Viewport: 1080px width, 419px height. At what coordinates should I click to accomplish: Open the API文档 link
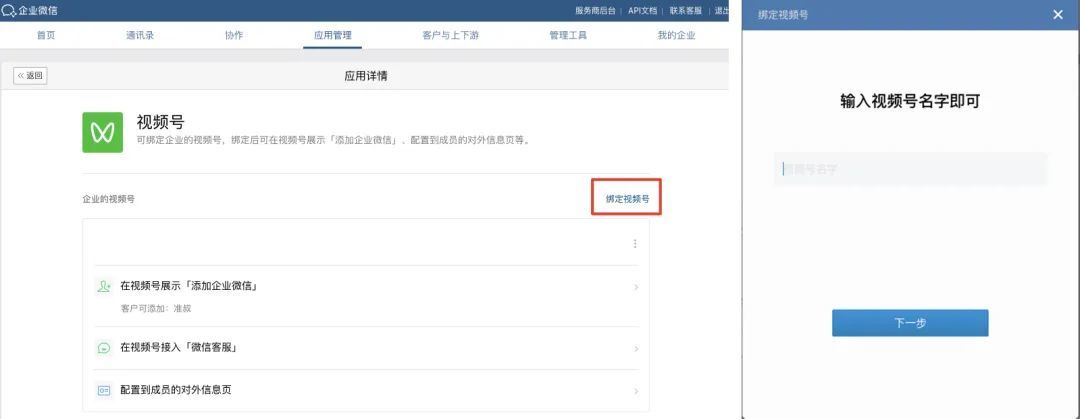[643, 10]
